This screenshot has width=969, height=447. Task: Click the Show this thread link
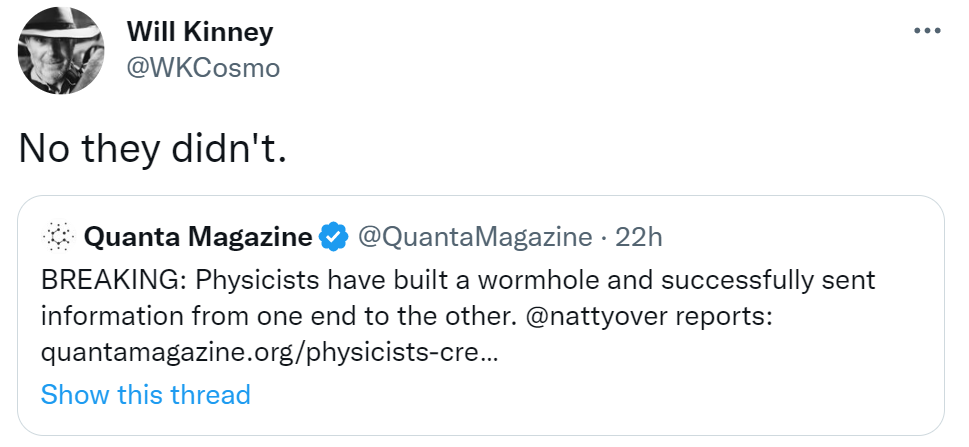(x=145, y=394)
